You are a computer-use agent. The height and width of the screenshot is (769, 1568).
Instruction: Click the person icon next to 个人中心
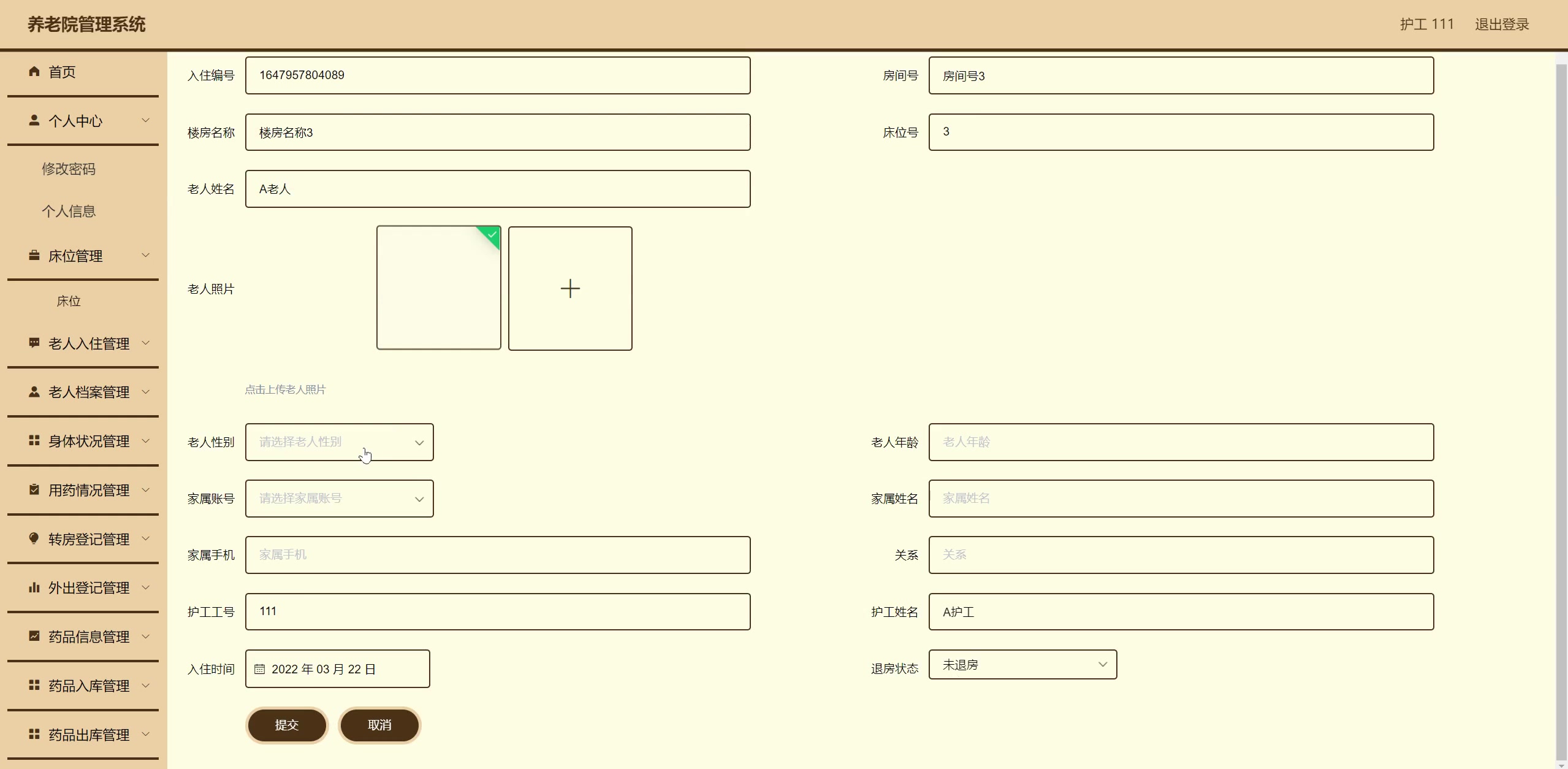[x=34, y=121]
